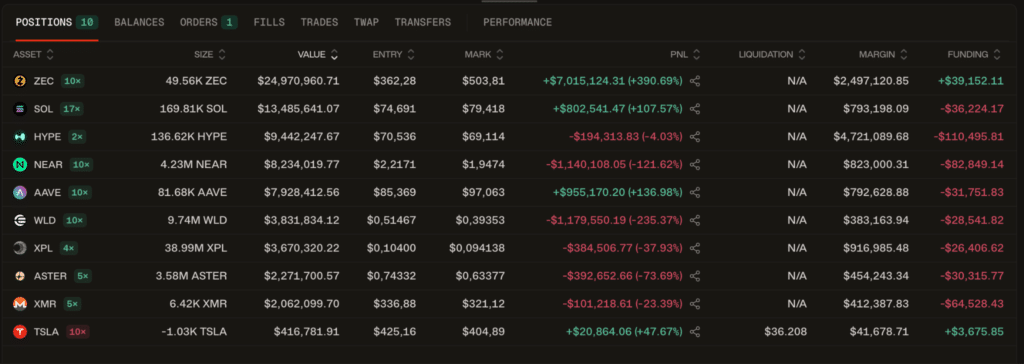Share the AAVE position PNL
1024x364 pixels.
click(695, 193)
